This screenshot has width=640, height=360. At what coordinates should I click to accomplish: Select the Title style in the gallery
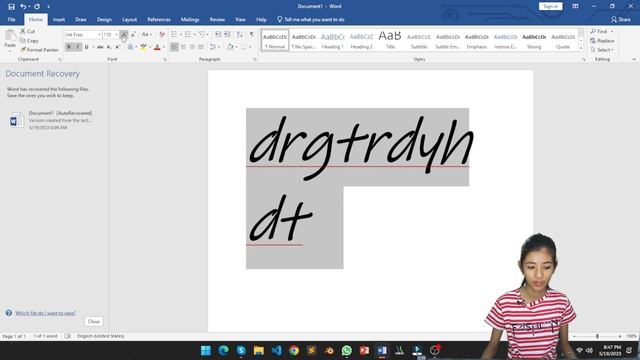click(x=390, y=40)
